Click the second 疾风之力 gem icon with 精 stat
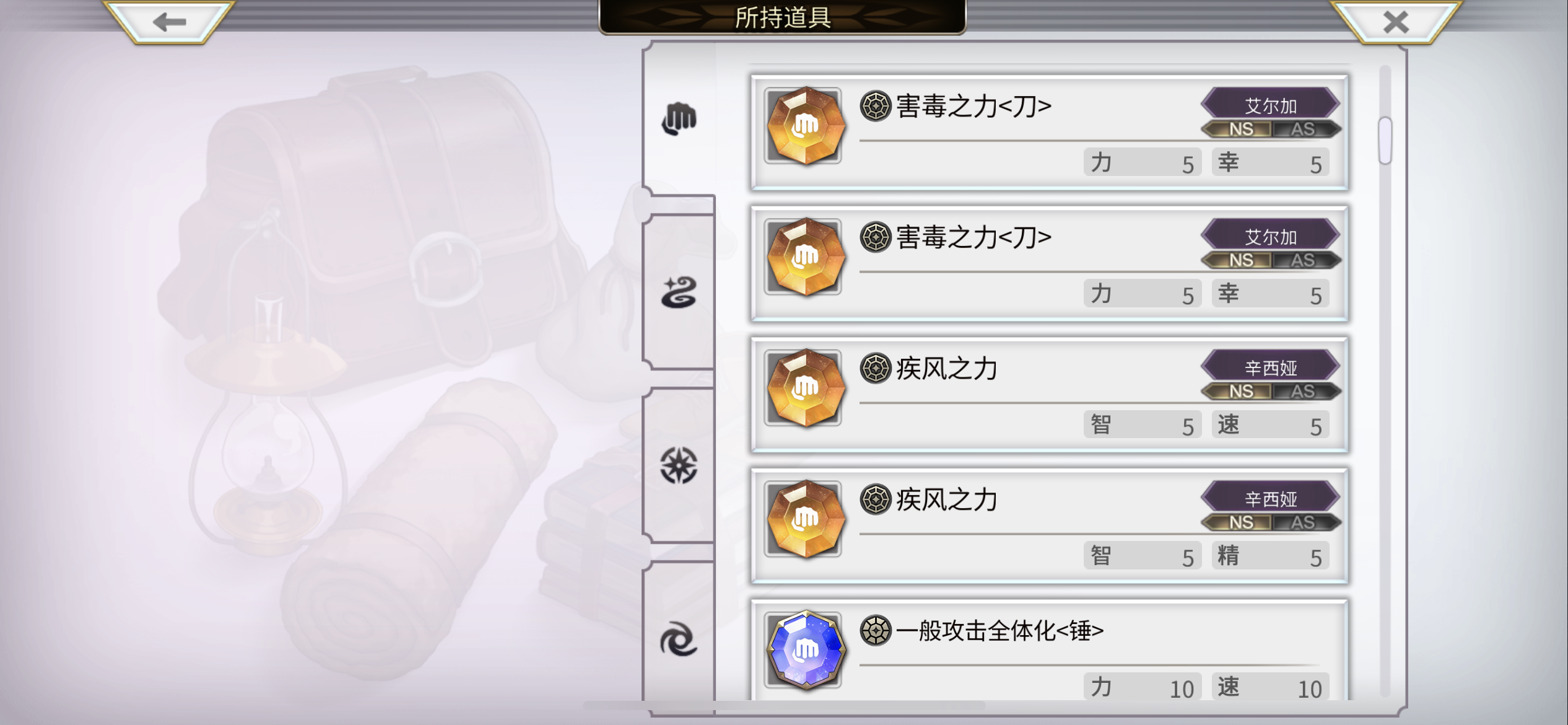Image resolution: width=1568 pixels, height=725 pixels. [804, 519]
